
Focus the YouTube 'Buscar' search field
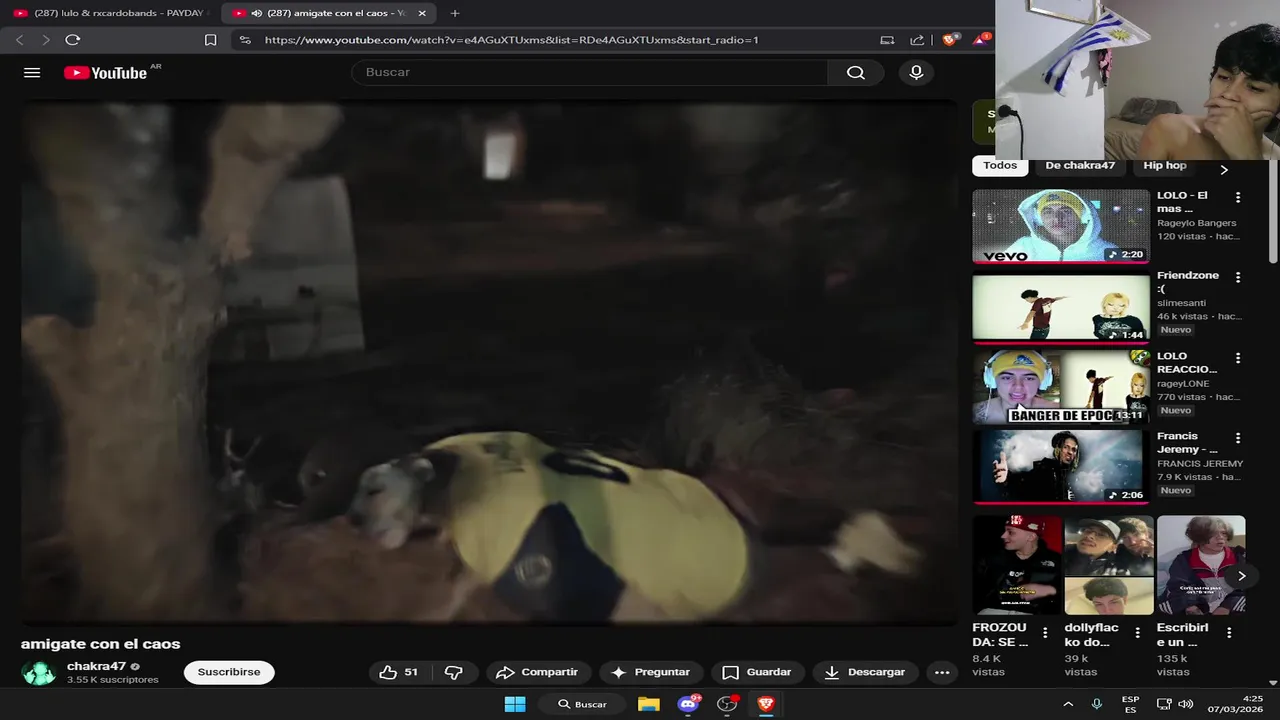tap(590, 72)
